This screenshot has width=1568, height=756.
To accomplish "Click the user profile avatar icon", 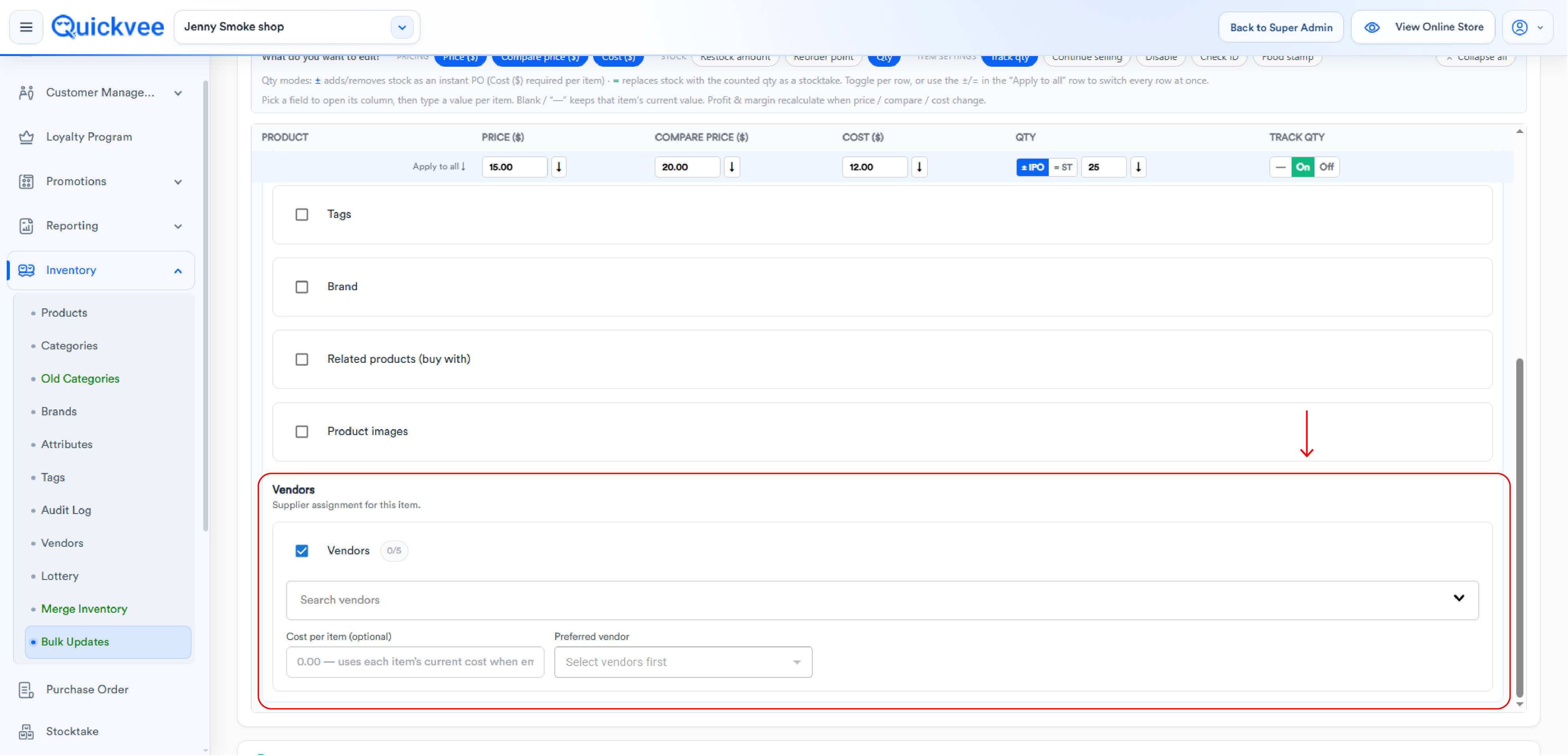I will point(1519,27).
